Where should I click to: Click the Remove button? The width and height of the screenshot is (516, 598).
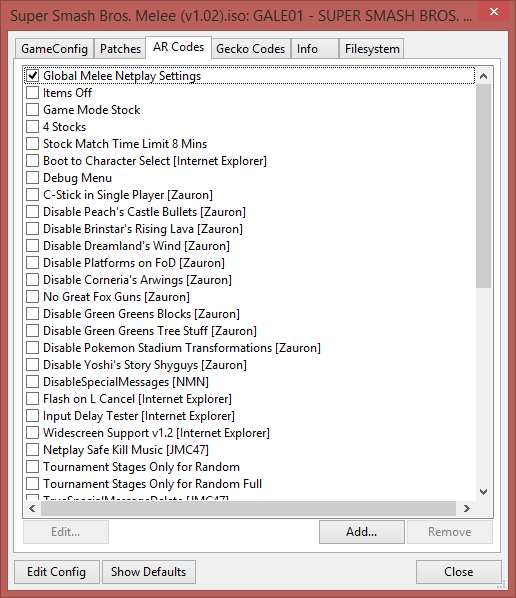[x=450, y=532]
